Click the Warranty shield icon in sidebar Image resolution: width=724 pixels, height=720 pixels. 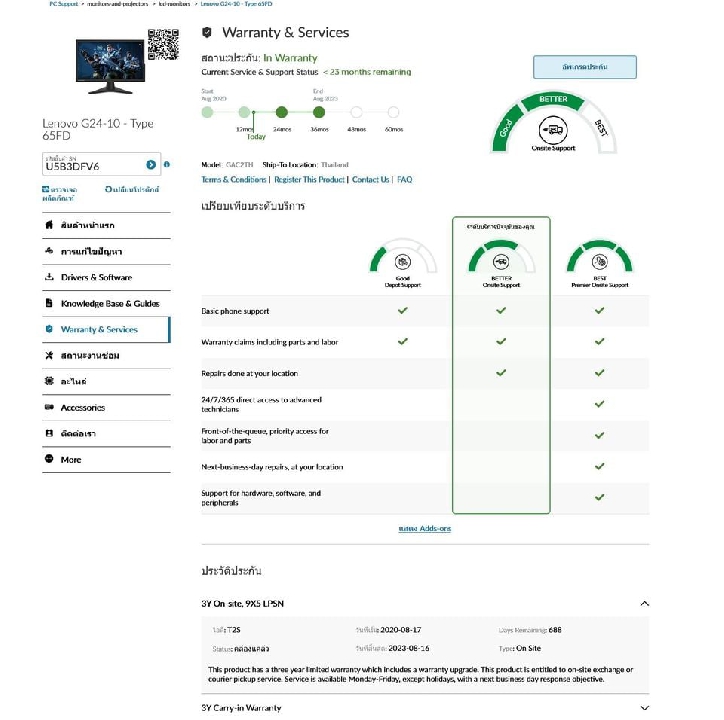click(x=49, y=329)
